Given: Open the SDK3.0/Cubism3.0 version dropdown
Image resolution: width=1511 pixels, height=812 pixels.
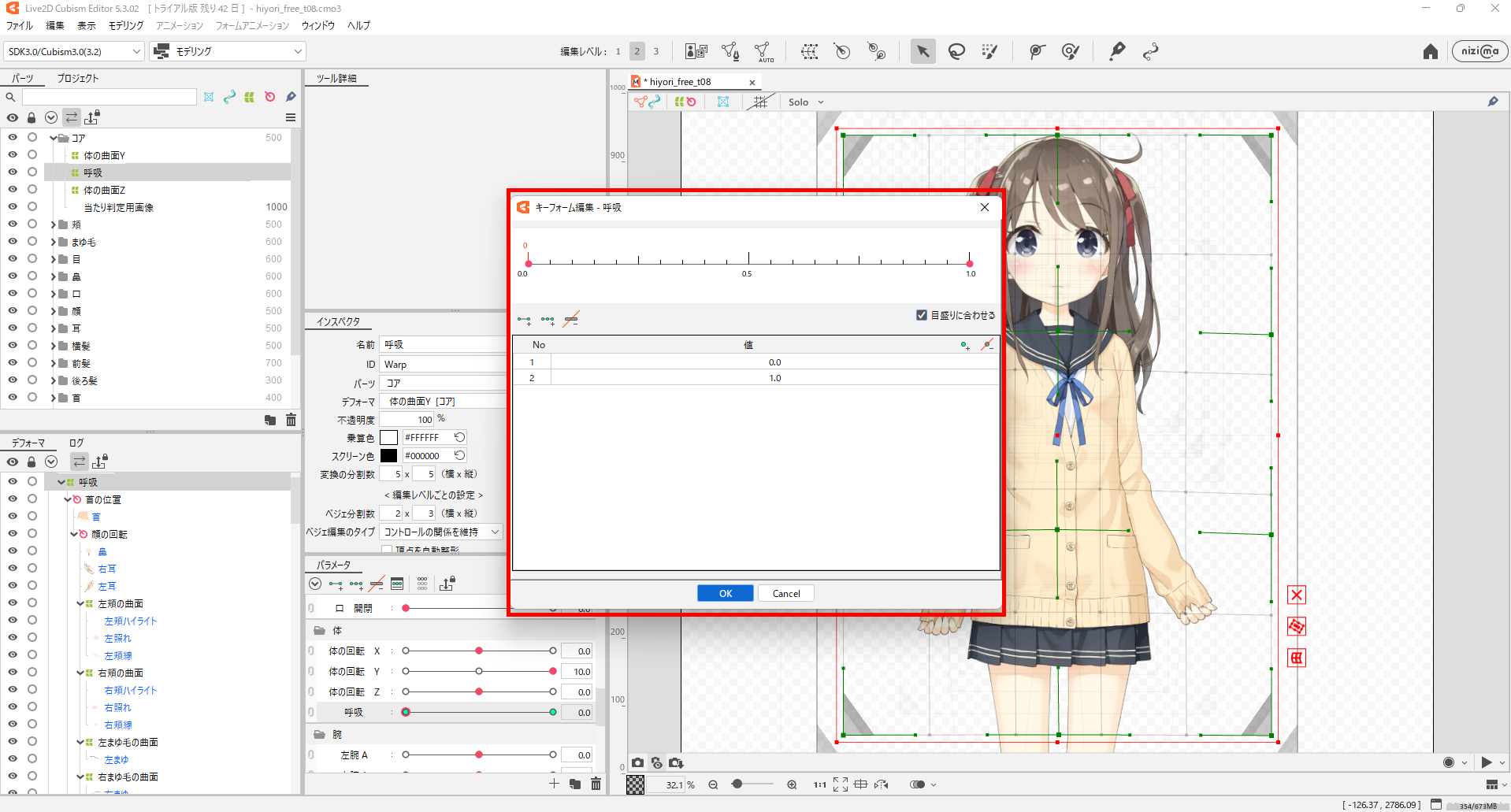Looking at the screenshot, I should 74,52.
